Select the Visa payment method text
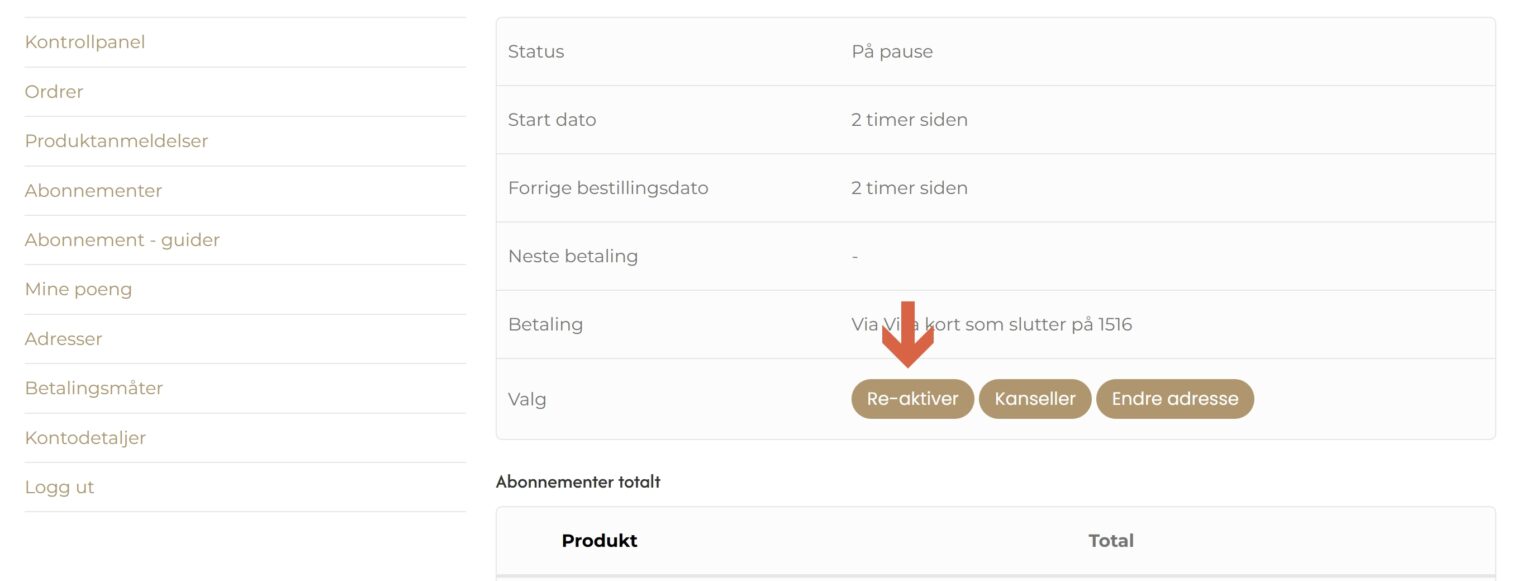The image size is (1536, 581). [991, 324]
